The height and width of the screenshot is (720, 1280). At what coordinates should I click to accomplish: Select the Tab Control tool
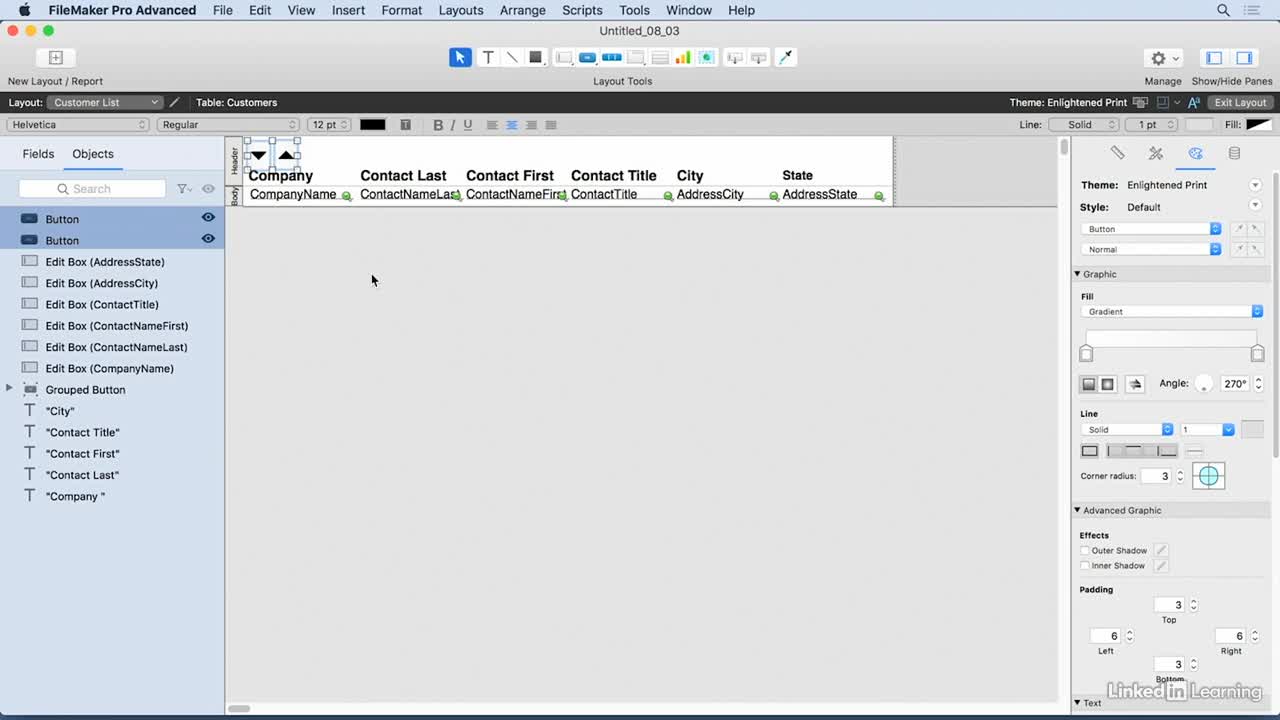(636, 58)
